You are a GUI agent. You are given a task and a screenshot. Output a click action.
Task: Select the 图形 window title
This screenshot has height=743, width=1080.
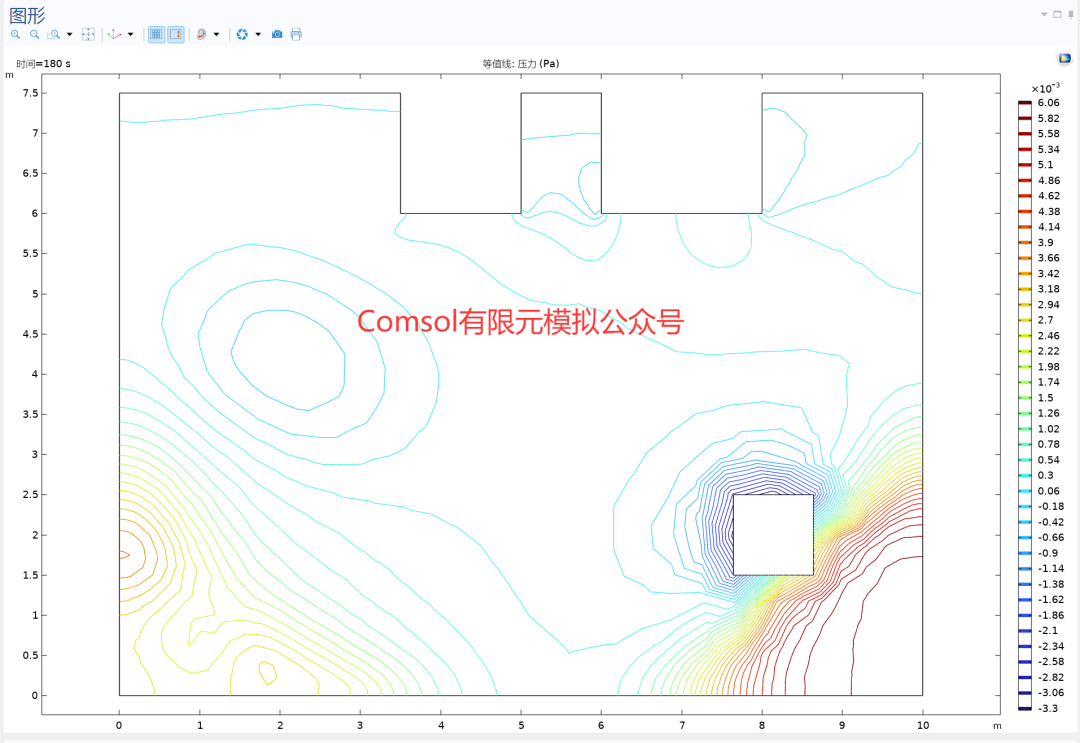[27, 16]
